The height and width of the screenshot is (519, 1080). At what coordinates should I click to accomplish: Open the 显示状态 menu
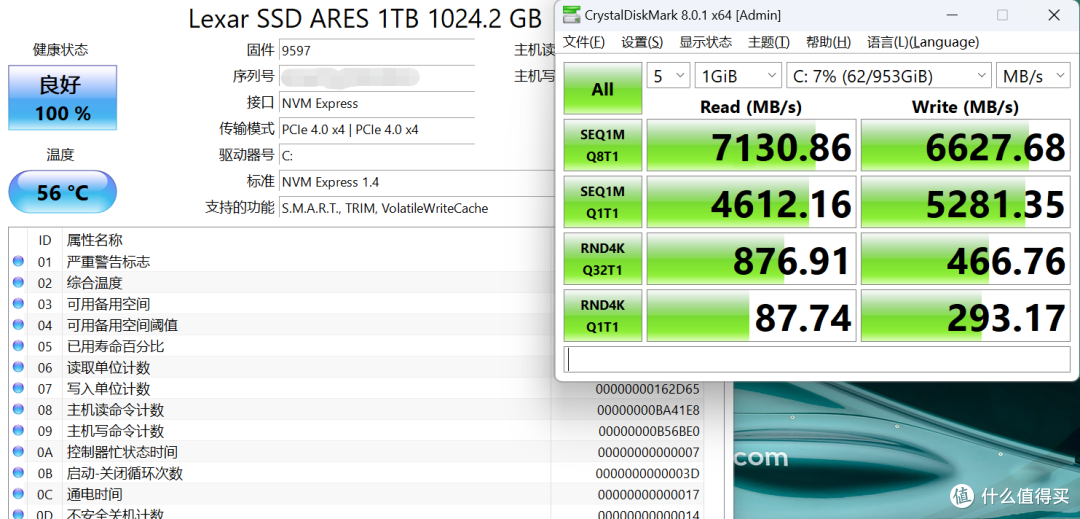(x=705, y=42)
